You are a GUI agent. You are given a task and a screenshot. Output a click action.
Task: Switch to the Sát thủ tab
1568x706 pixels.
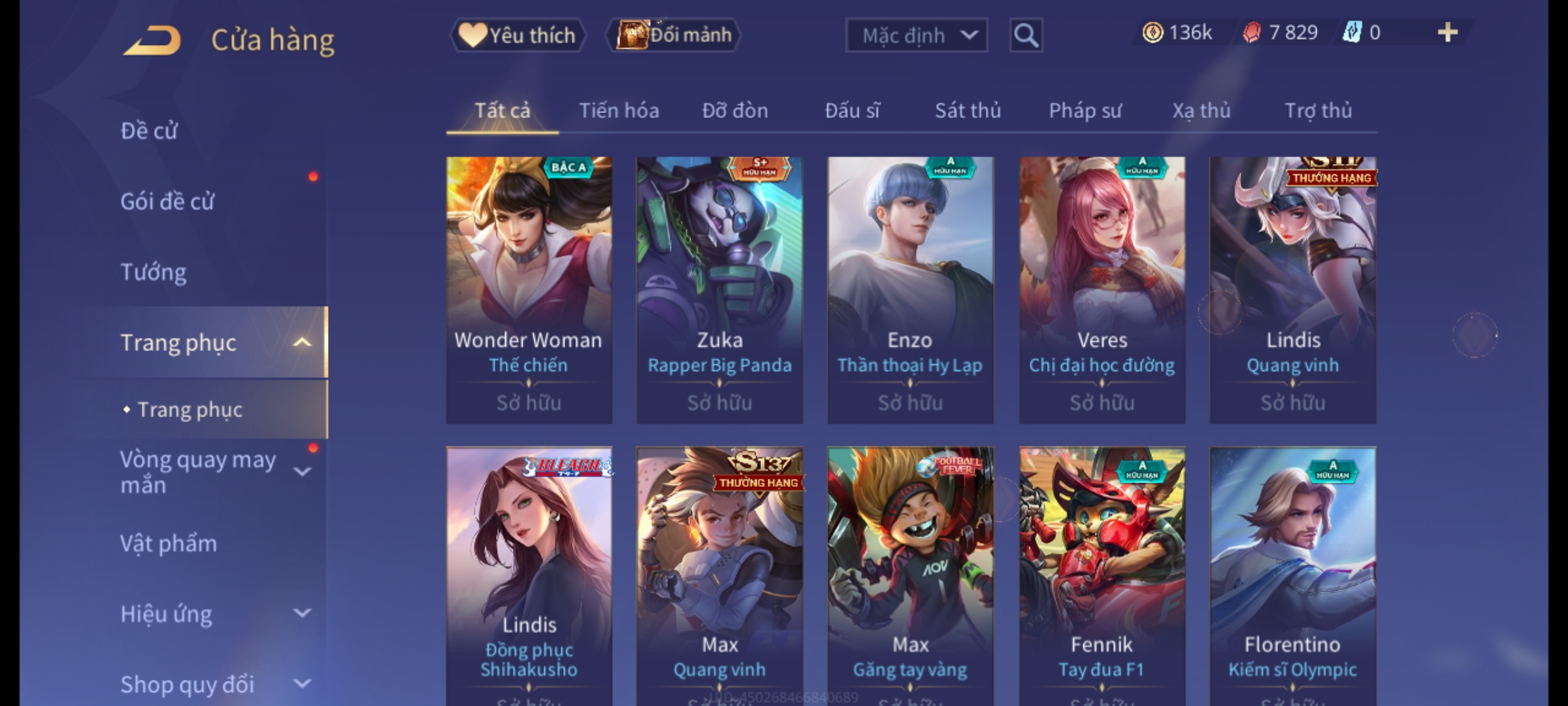968,110
